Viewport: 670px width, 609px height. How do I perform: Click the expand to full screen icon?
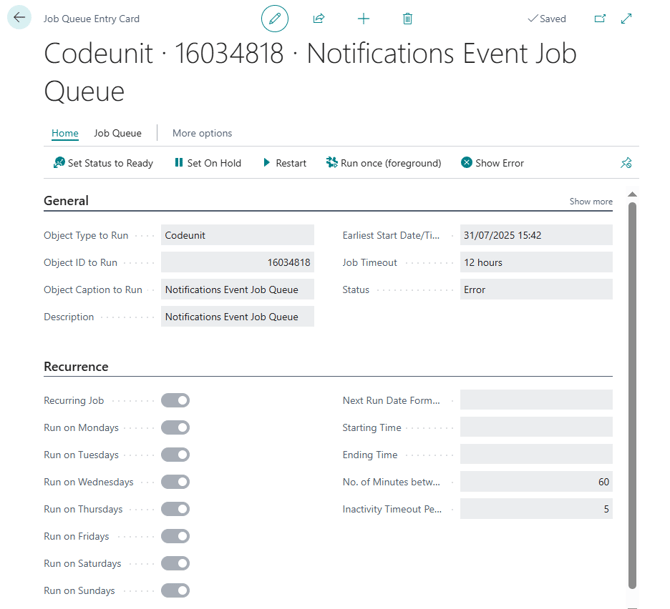[626, 18]
